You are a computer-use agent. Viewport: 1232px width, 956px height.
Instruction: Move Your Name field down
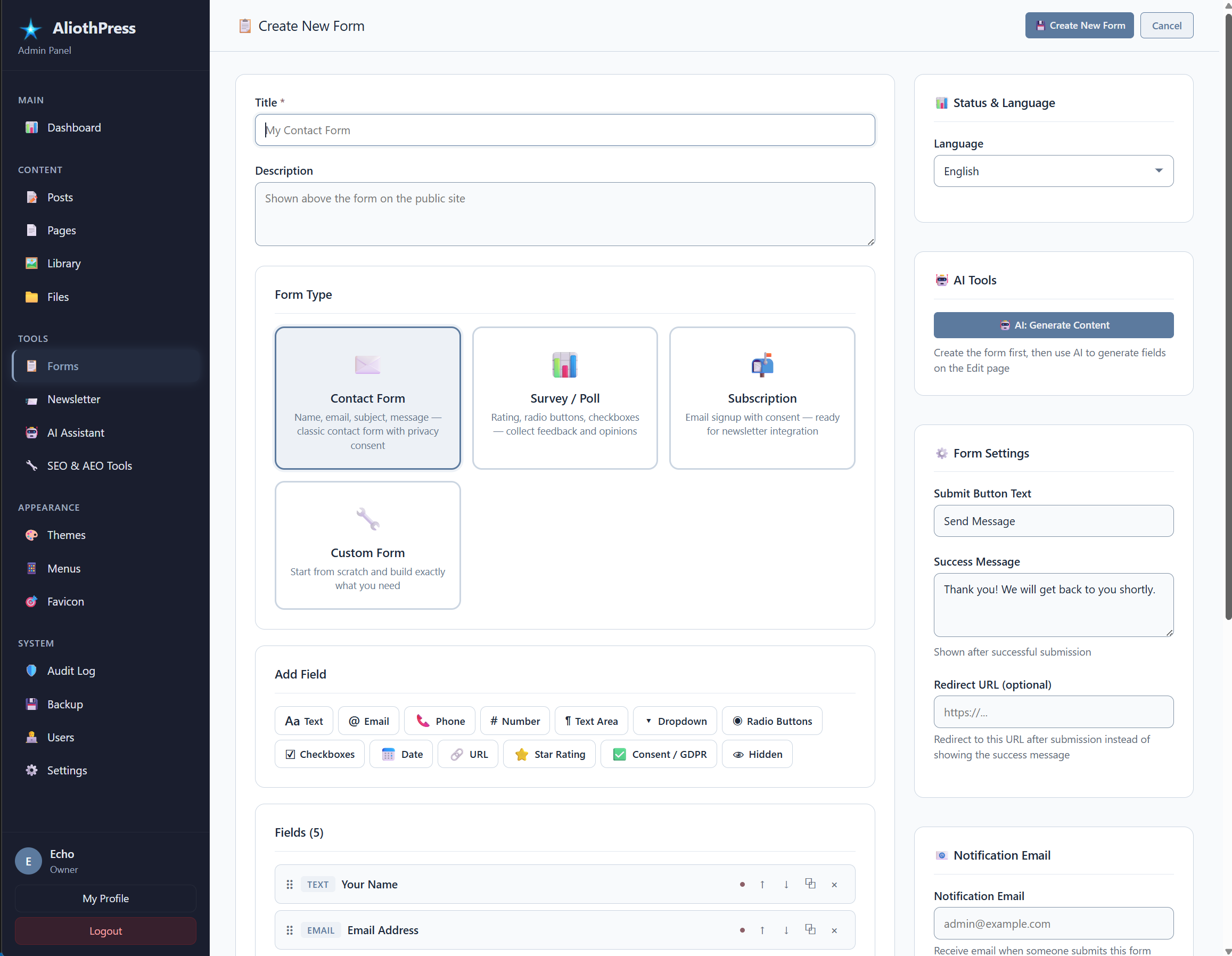click(786, 884)
